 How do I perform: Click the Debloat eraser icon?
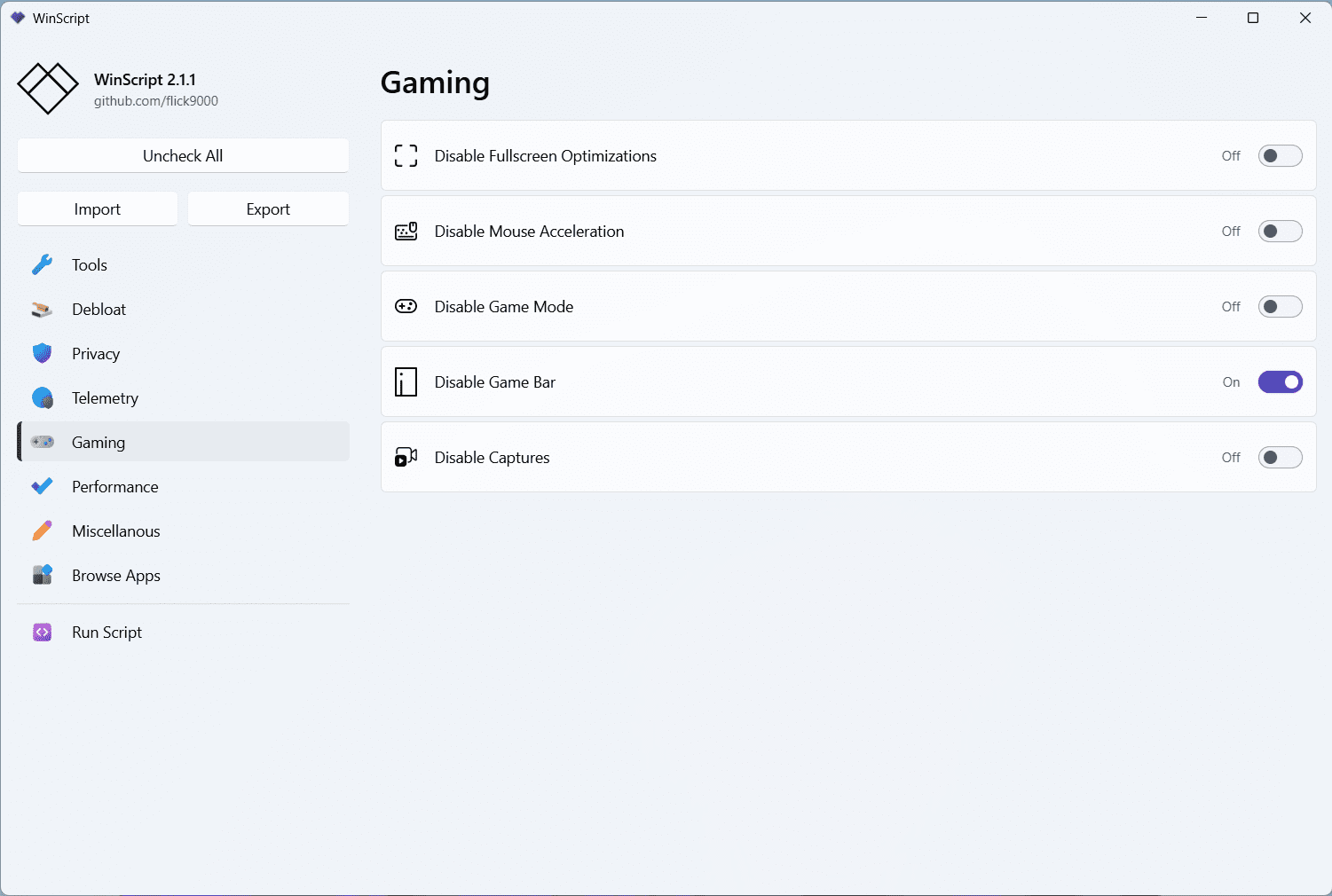click(x=42, y=310)
